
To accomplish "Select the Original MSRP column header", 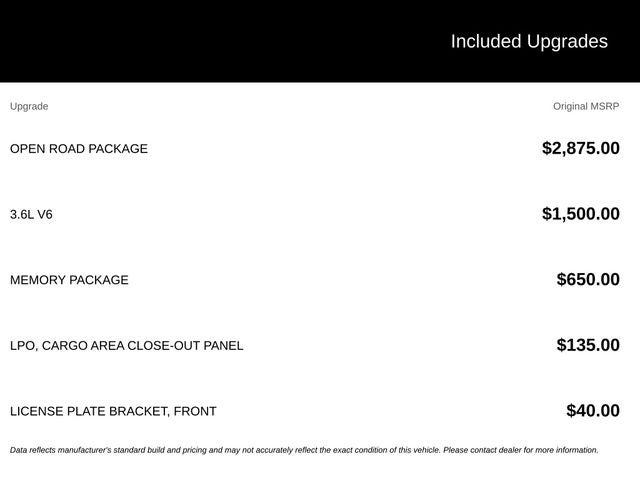I will (x=586, y=107).
